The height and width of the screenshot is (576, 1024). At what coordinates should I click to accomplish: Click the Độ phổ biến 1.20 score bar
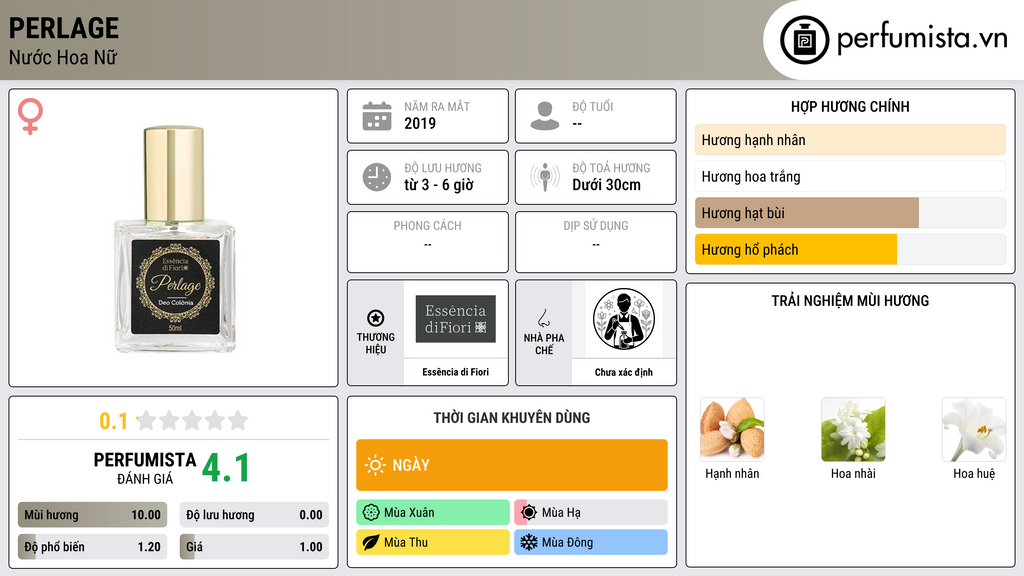tap(92, 547)
